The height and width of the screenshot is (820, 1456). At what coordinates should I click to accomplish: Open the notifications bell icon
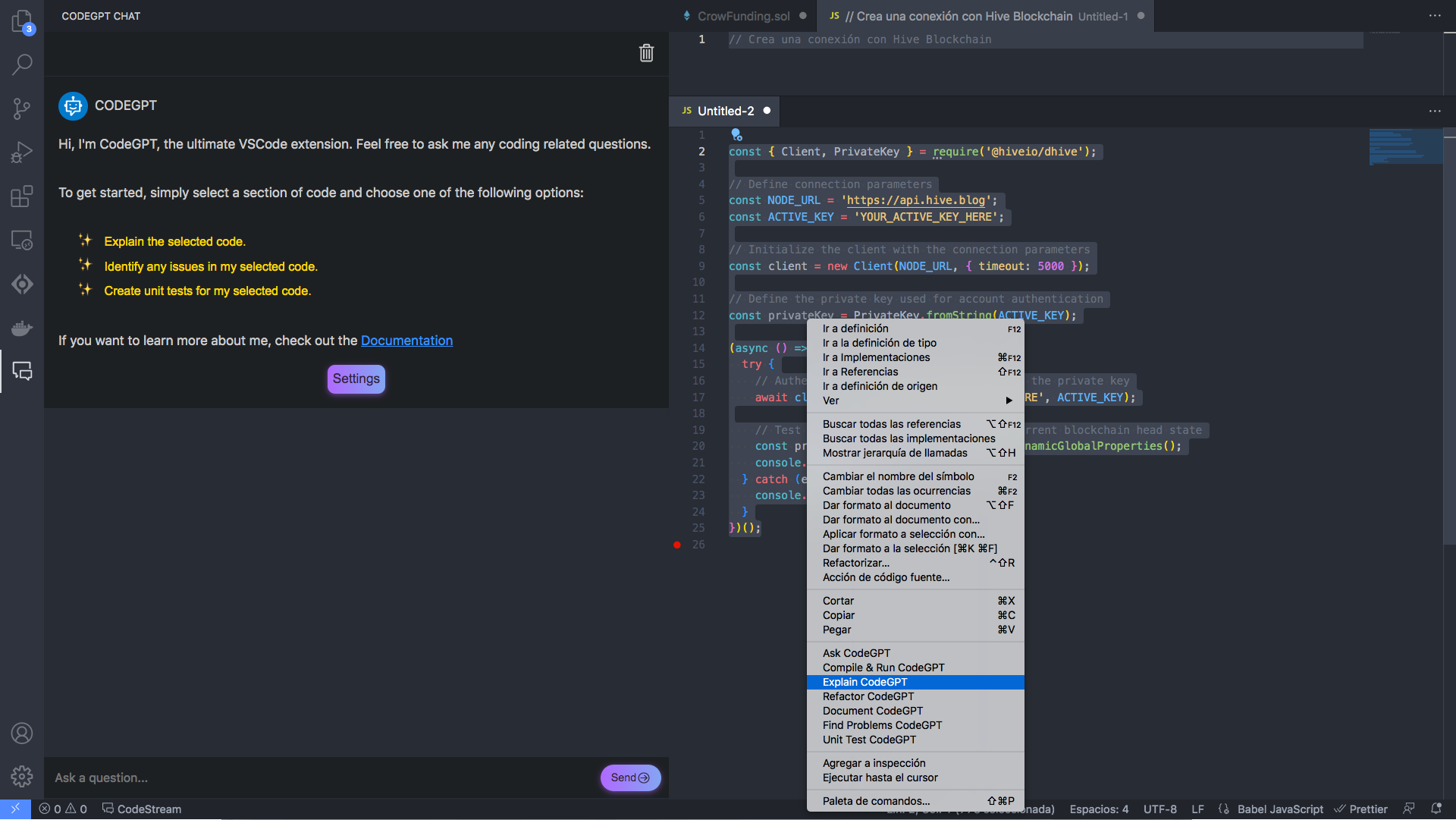(1436, 809)
